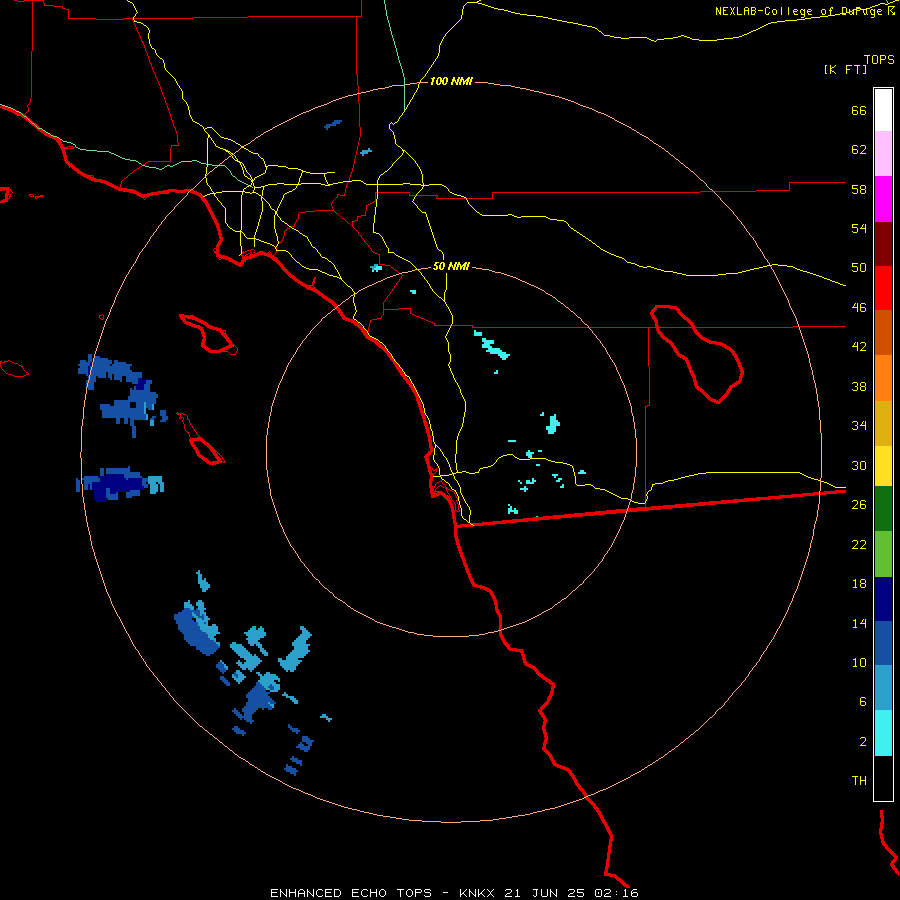Select the "42" legend value
Viewport: 900px width, 900px height.
point(859,346)
